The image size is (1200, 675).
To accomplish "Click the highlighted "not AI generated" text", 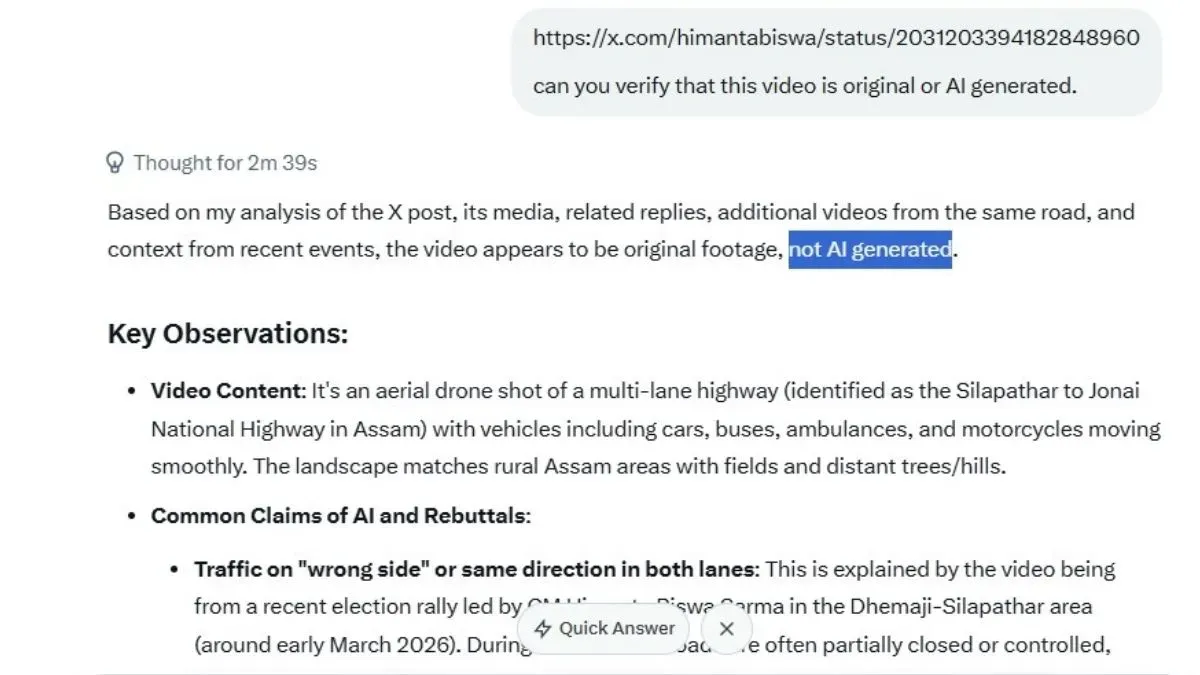I will pyautogui.click(x=869, y=249).
